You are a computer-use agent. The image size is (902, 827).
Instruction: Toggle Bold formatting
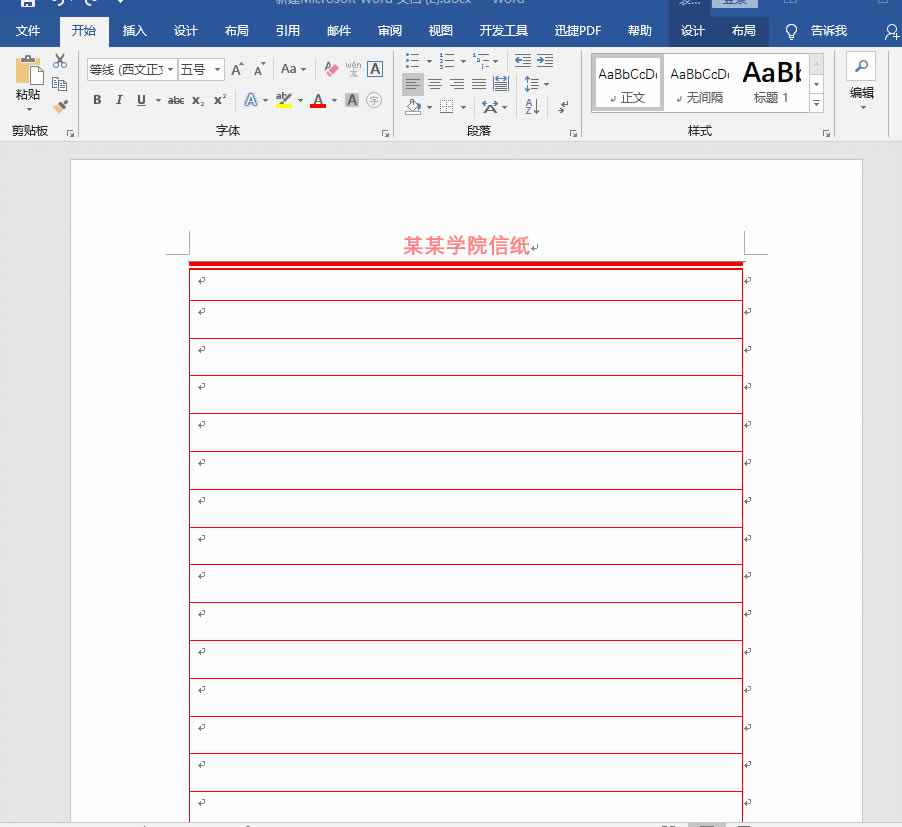click(97, 100)
